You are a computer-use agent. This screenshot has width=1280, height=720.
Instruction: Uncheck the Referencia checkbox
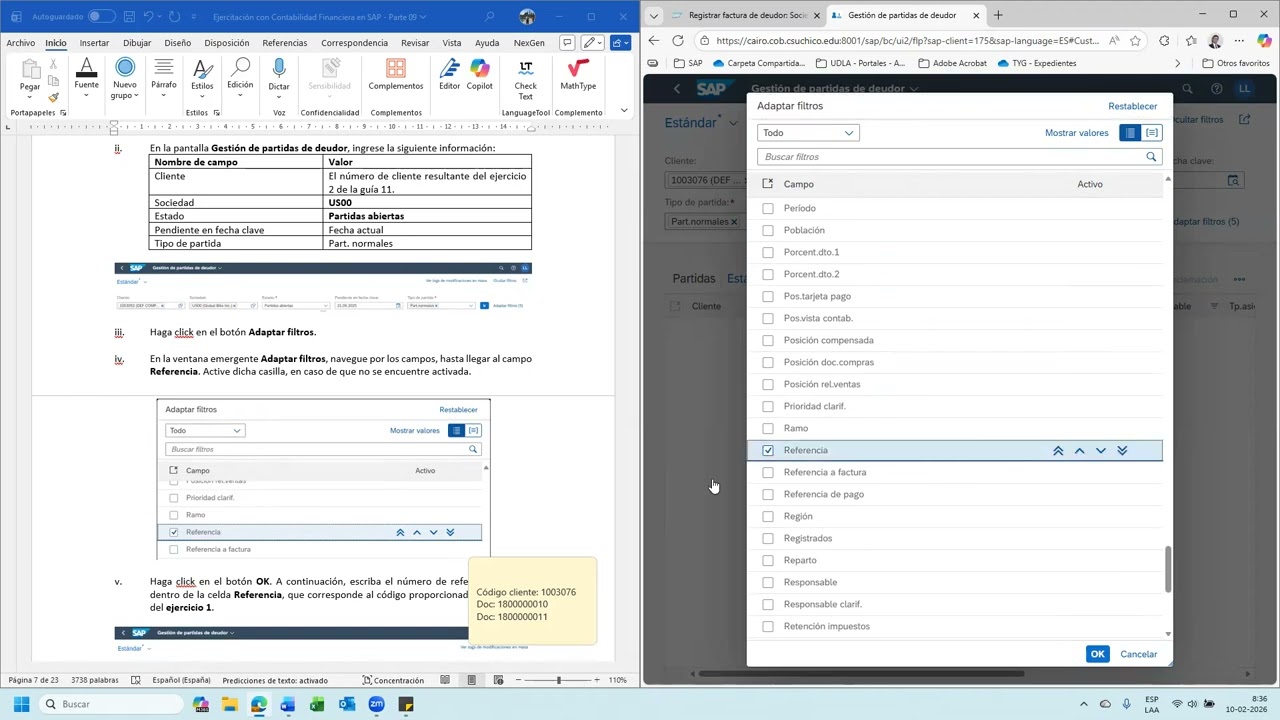pyautogui.click(x=768, y=451)
